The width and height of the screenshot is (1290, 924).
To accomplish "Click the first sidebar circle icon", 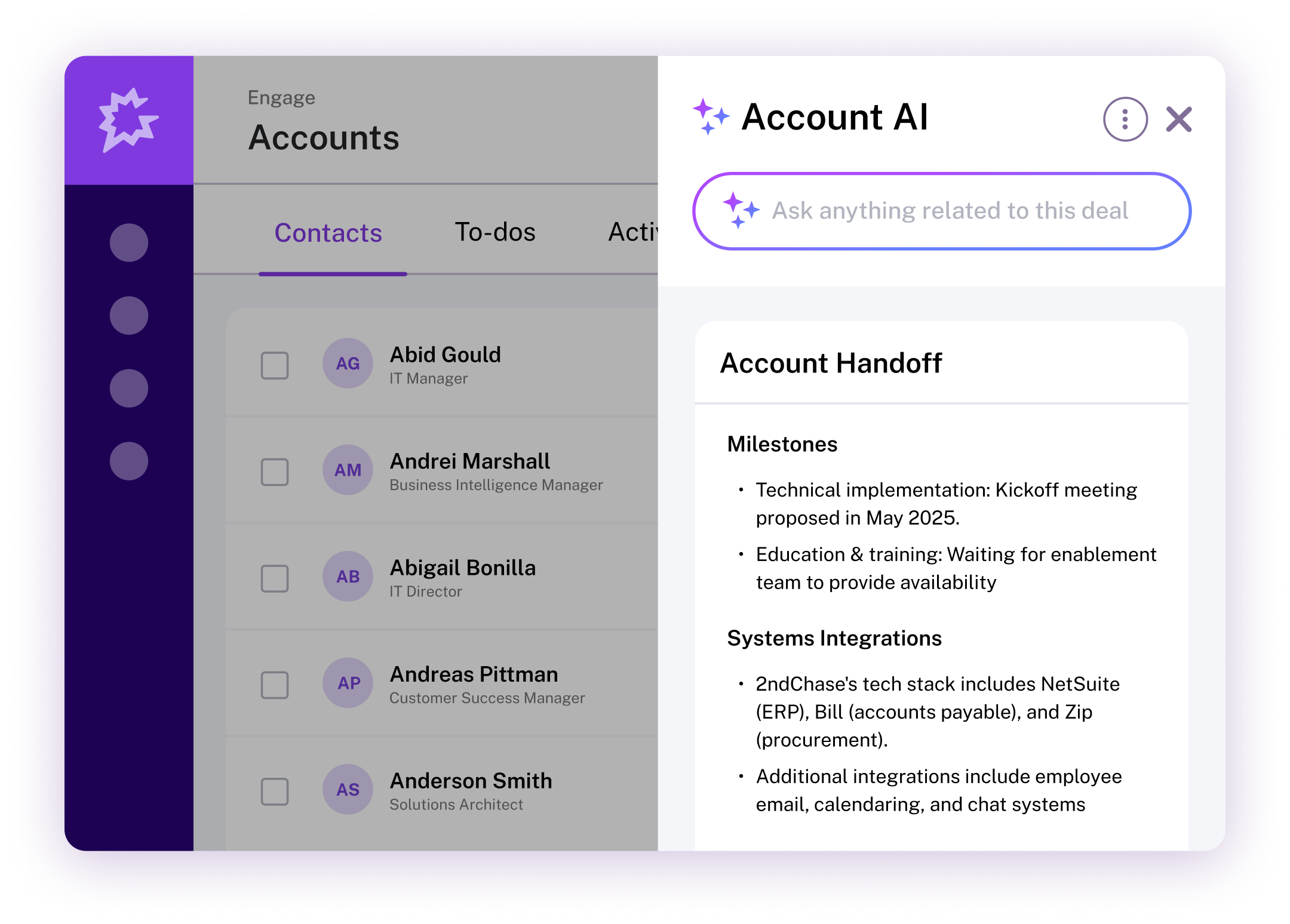I will coord(129,242).
